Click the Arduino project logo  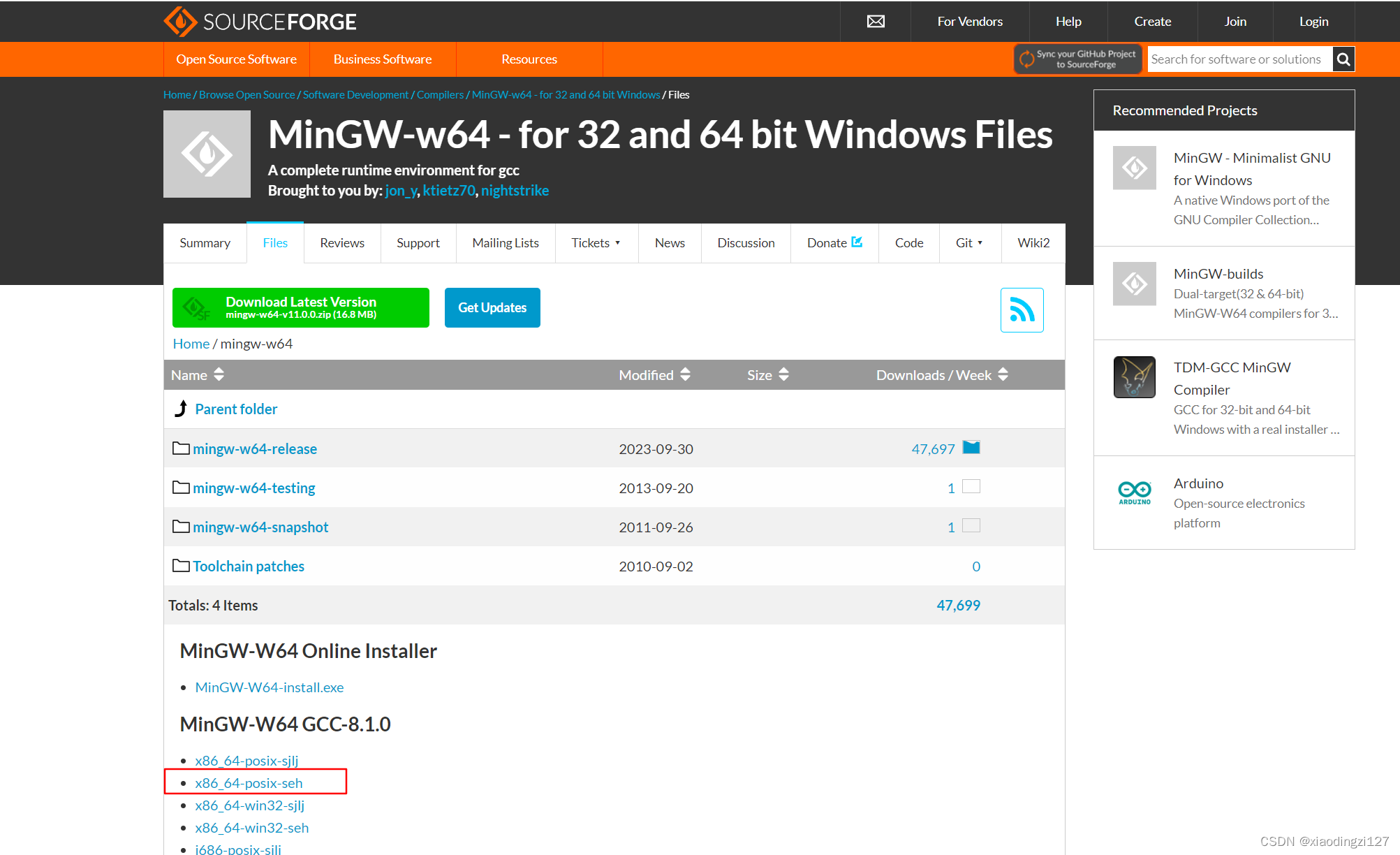[x=1134, y=493]
